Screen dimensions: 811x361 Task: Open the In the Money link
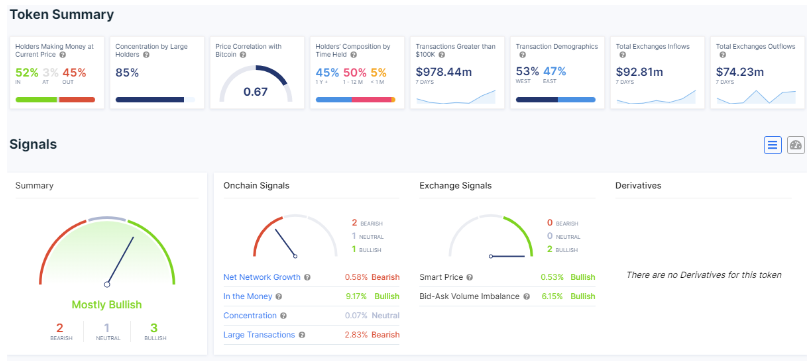pyautogui.click(x=248, y=296)
